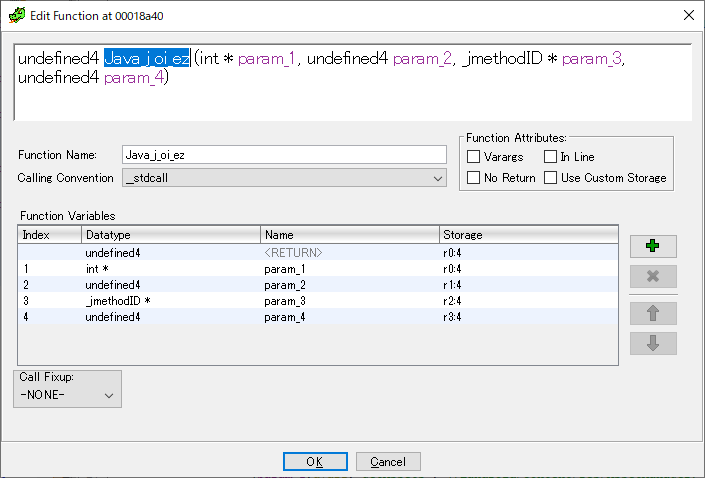705x478 pixels.
Task: Click the Name column header
Action: click(x=350, y=235)
